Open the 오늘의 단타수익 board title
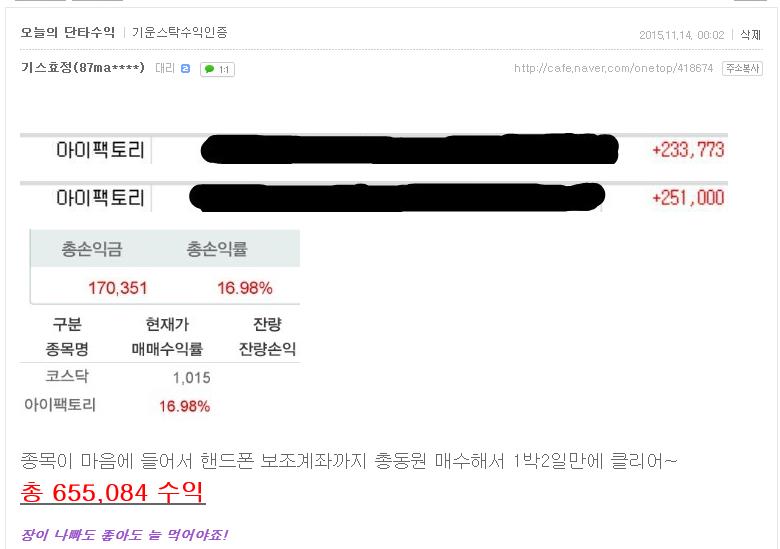This screenshot has height=549, width=780. click(68, 32)
